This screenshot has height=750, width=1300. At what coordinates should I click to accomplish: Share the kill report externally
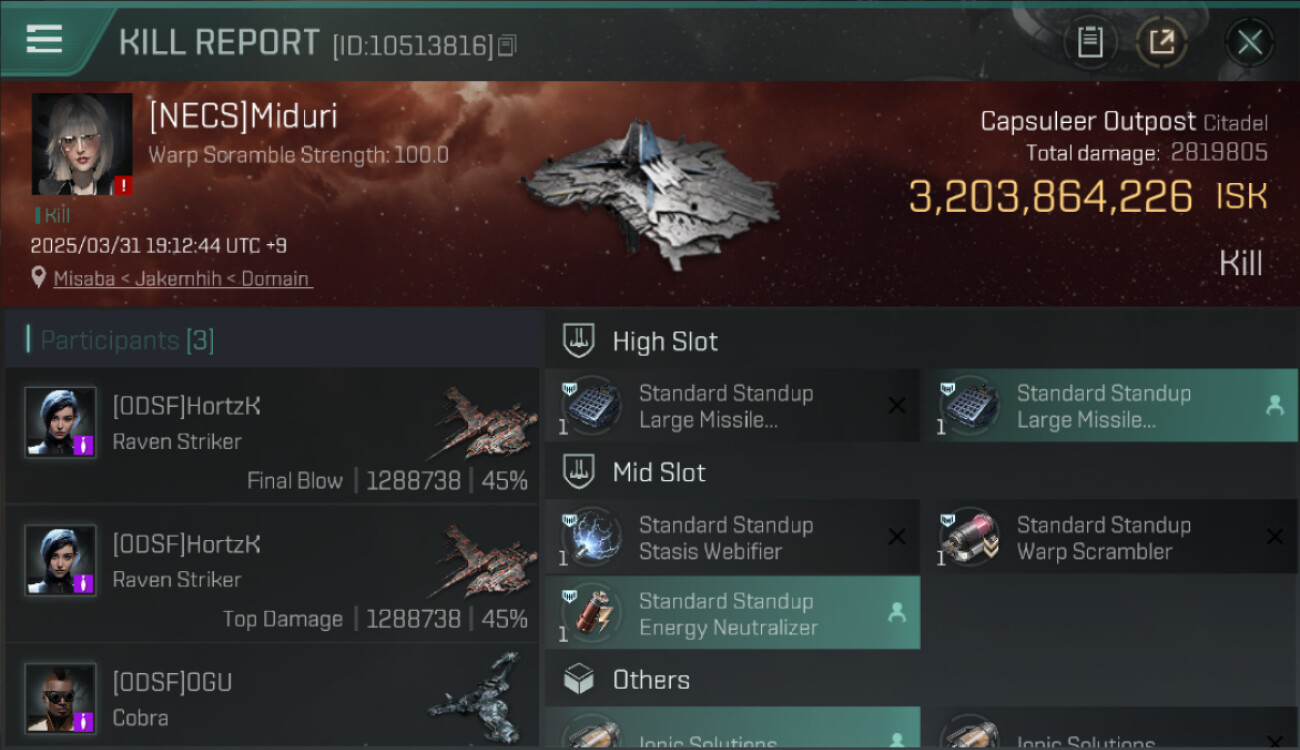click(1161, 42)
